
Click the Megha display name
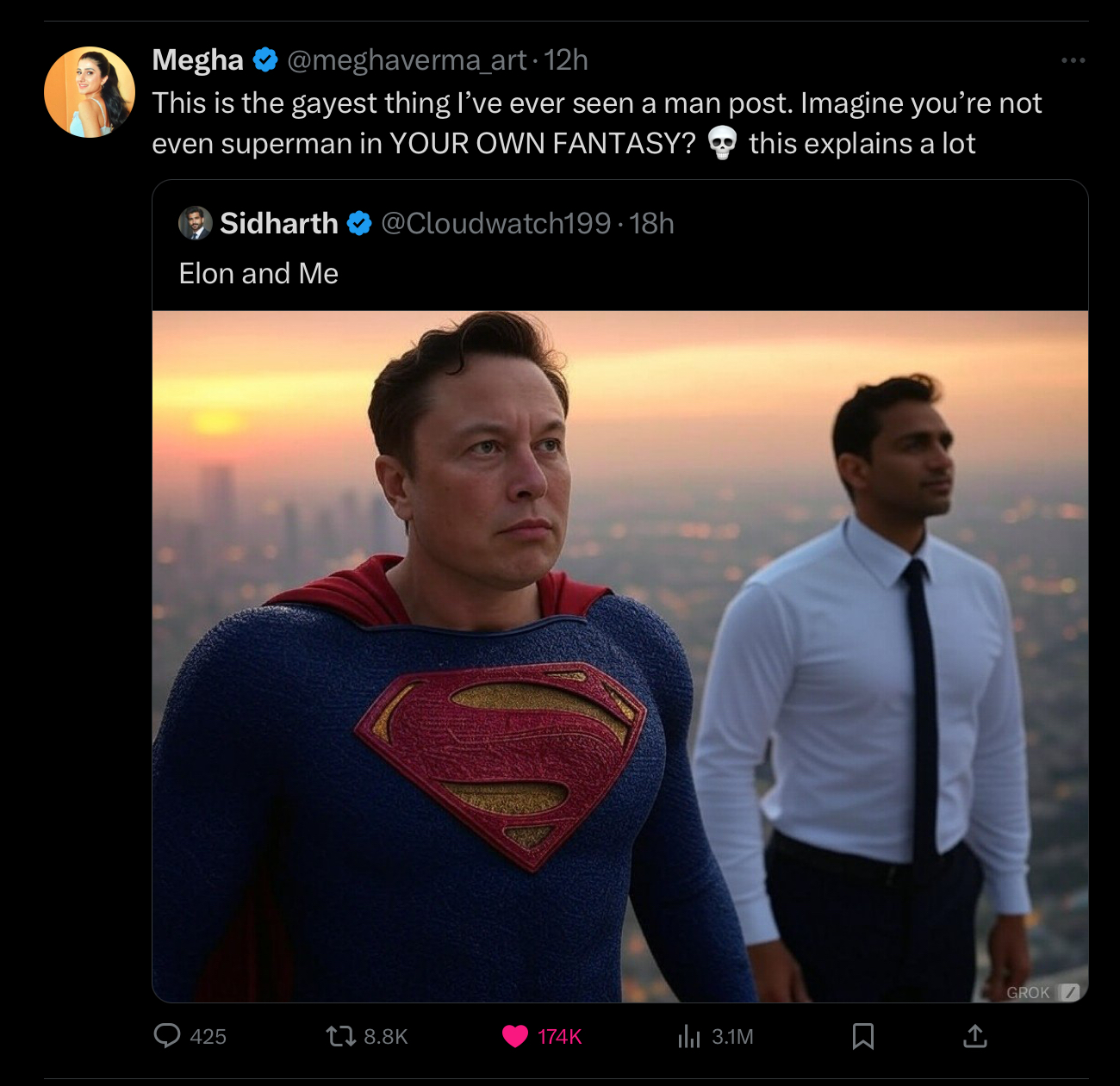(x=197, y=60)
